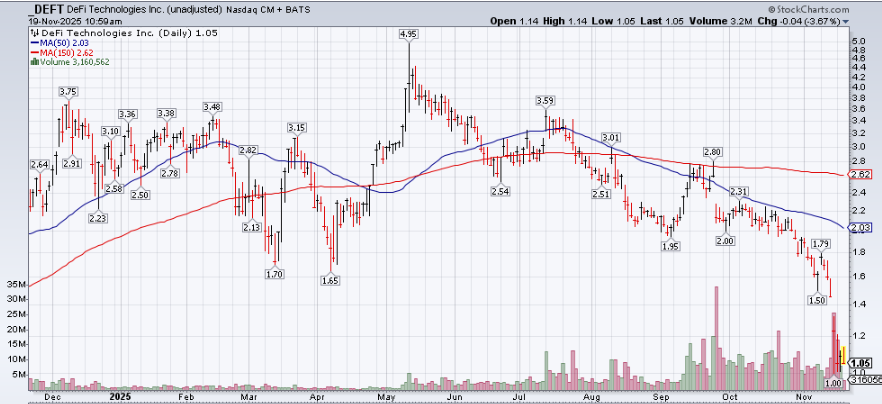Image resolution: width=882 pixels, height=404 pixels.
Task: Open the blue dropdown arrow after Chg value
Action: (x=846, y=20)
